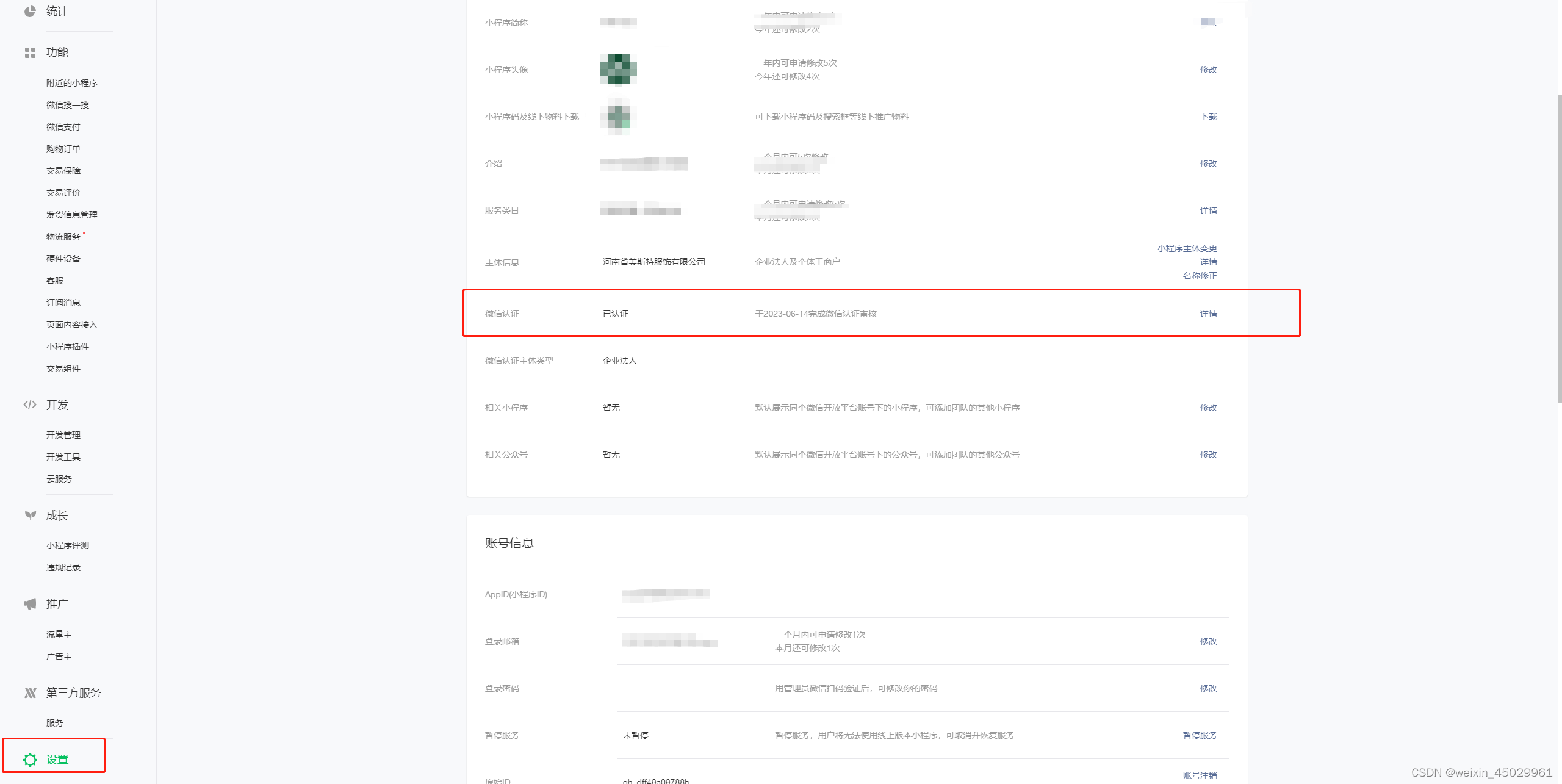Click the 名称修正 link
Viewport: 1562px width, 784px height.
pos(1200,276)
